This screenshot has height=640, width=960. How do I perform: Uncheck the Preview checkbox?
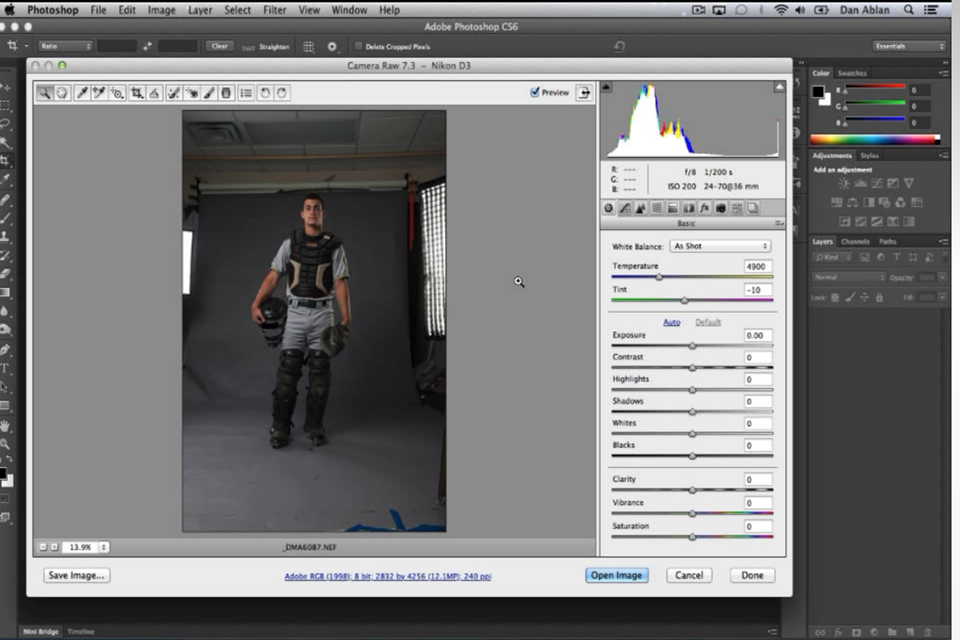(535, 92)
